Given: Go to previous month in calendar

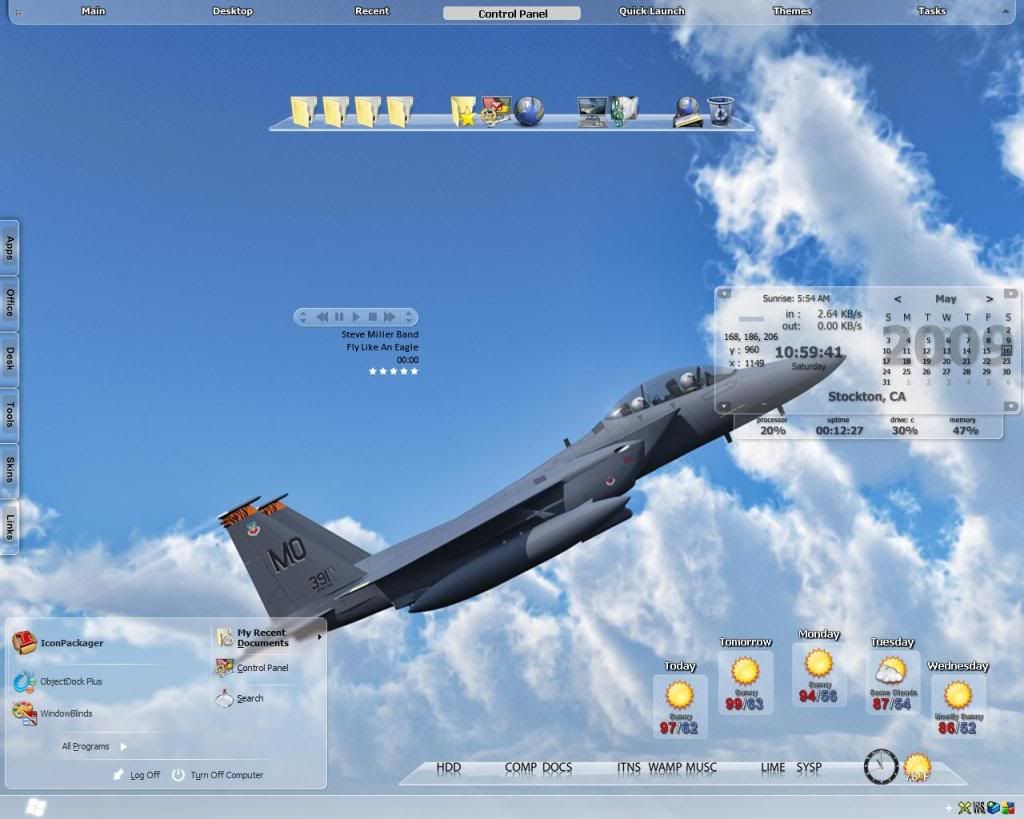Looking at the screenshot, I should pyautogui.click(x=897, y=299).
